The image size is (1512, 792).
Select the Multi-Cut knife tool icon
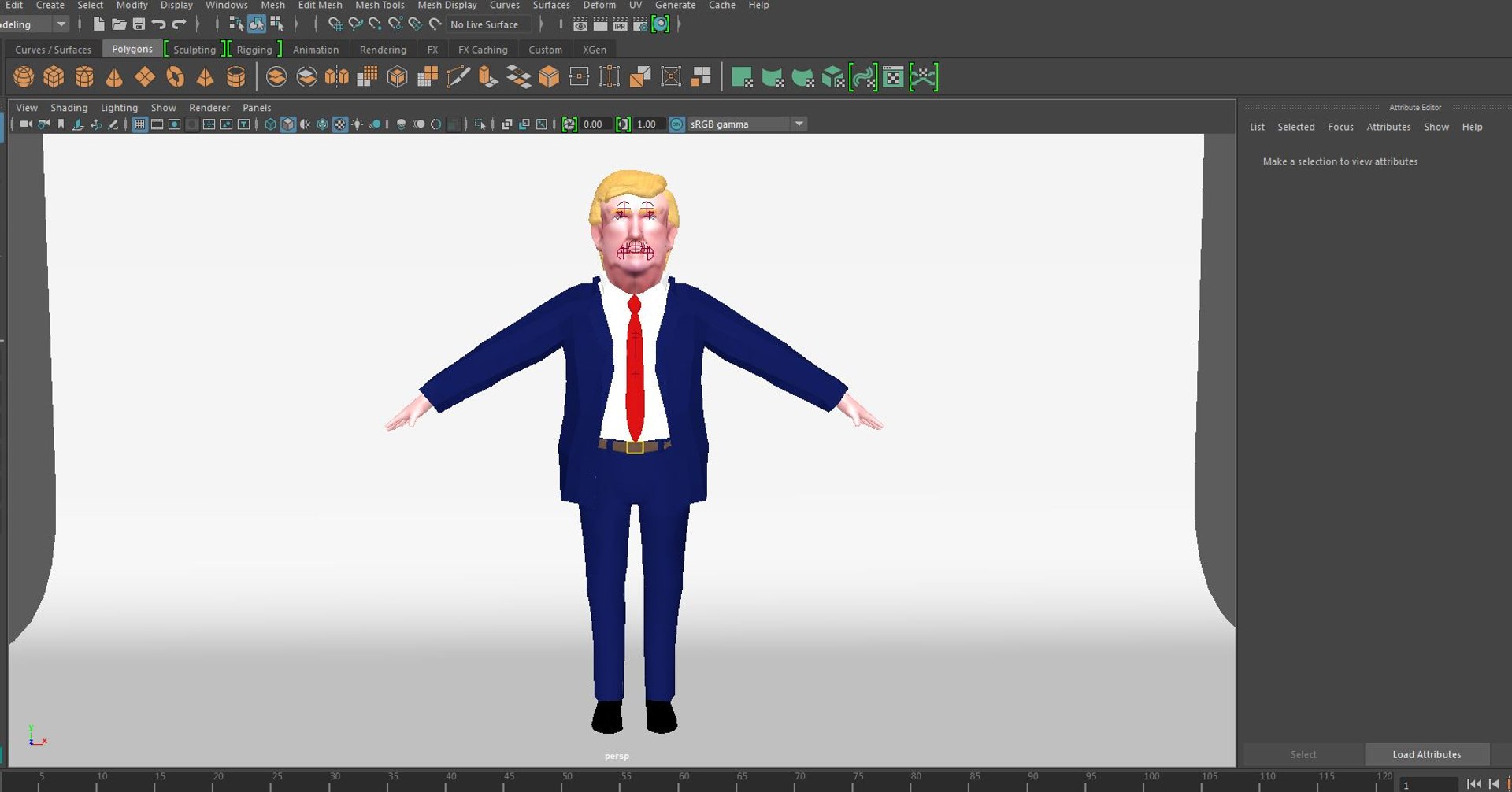click(x=458, y=77)
